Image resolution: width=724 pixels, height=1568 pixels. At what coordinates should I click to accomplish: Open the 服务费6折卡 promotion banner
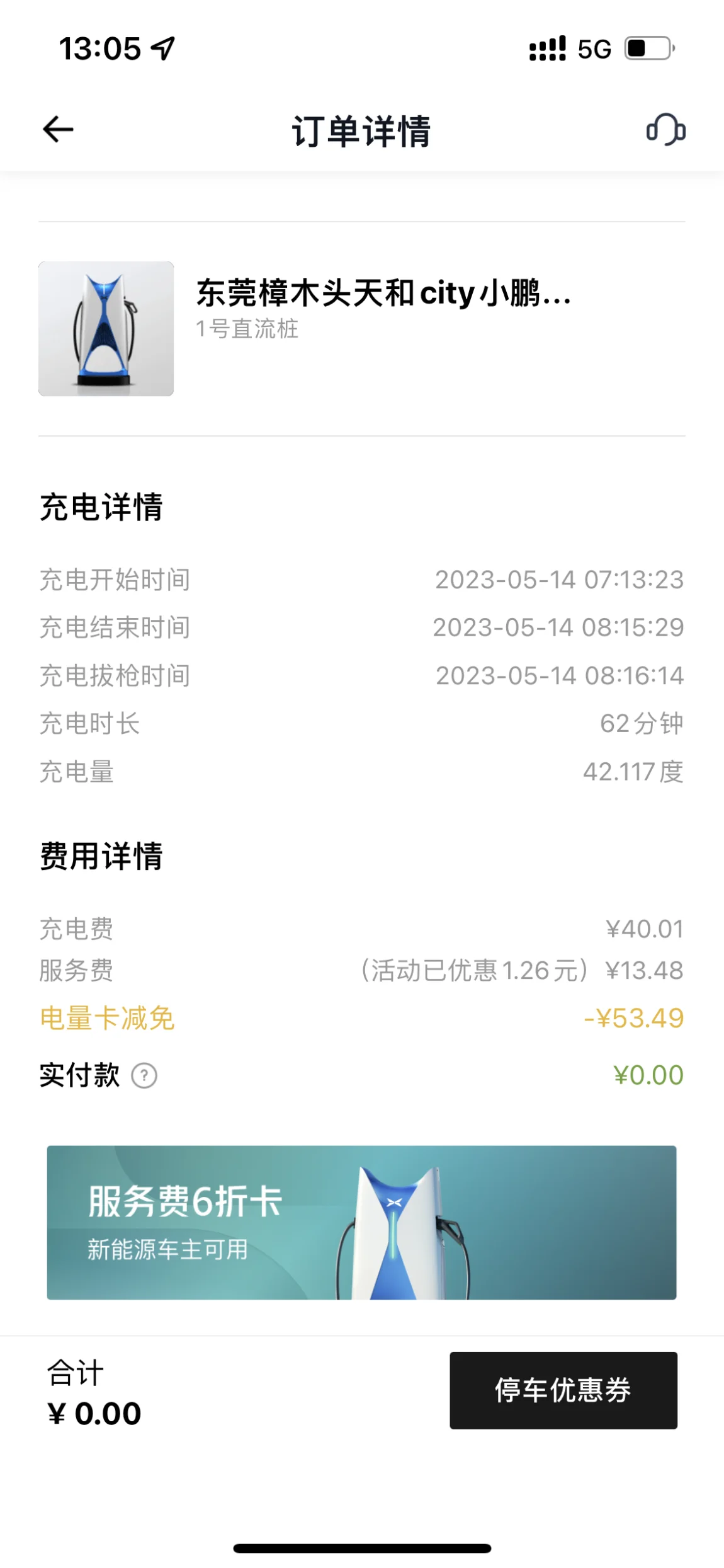(361, 1223)
